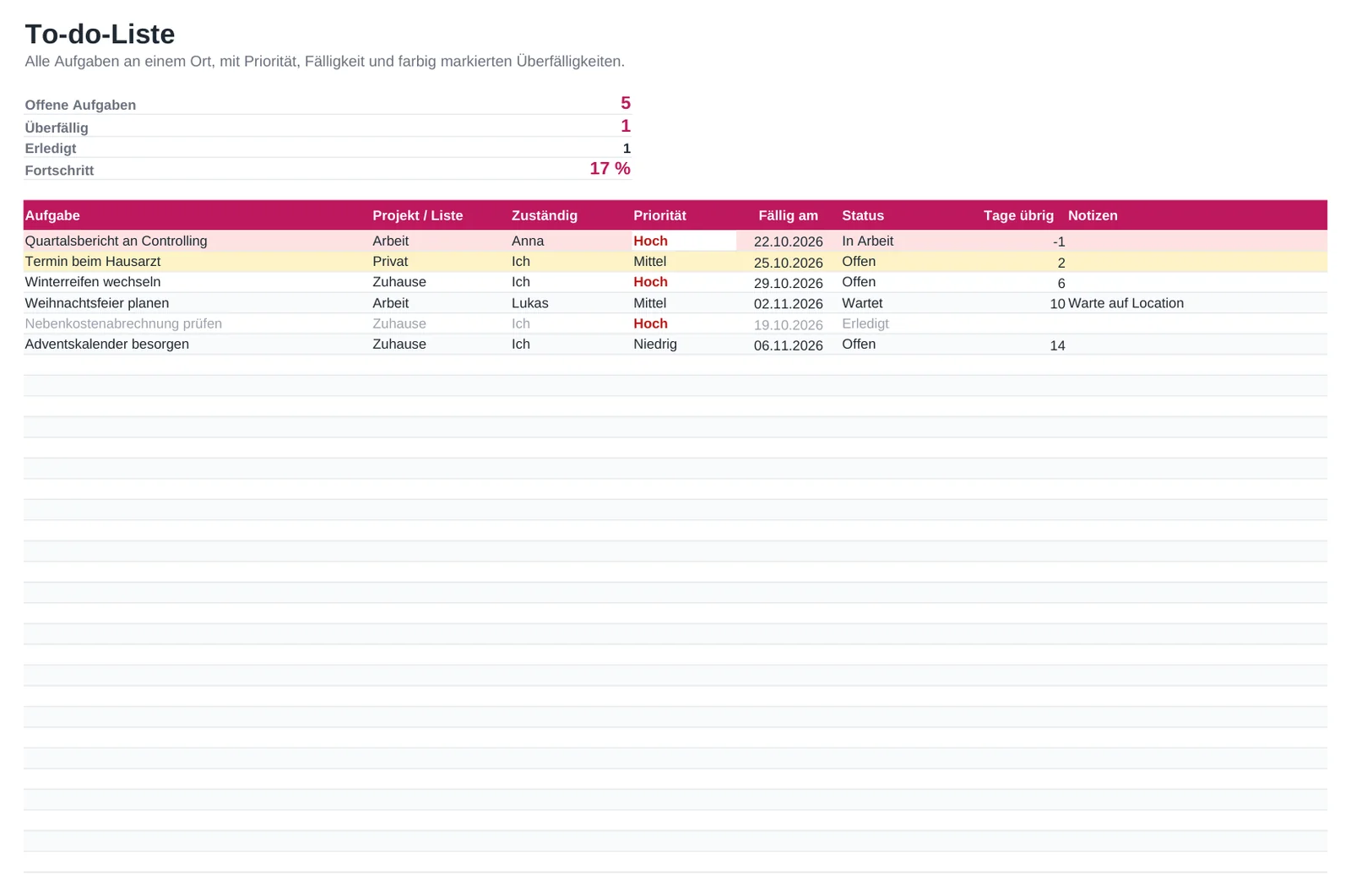1351x896 pixels.
Task: Select the Offene Aufgaben value 5
Action: point(625,103)
